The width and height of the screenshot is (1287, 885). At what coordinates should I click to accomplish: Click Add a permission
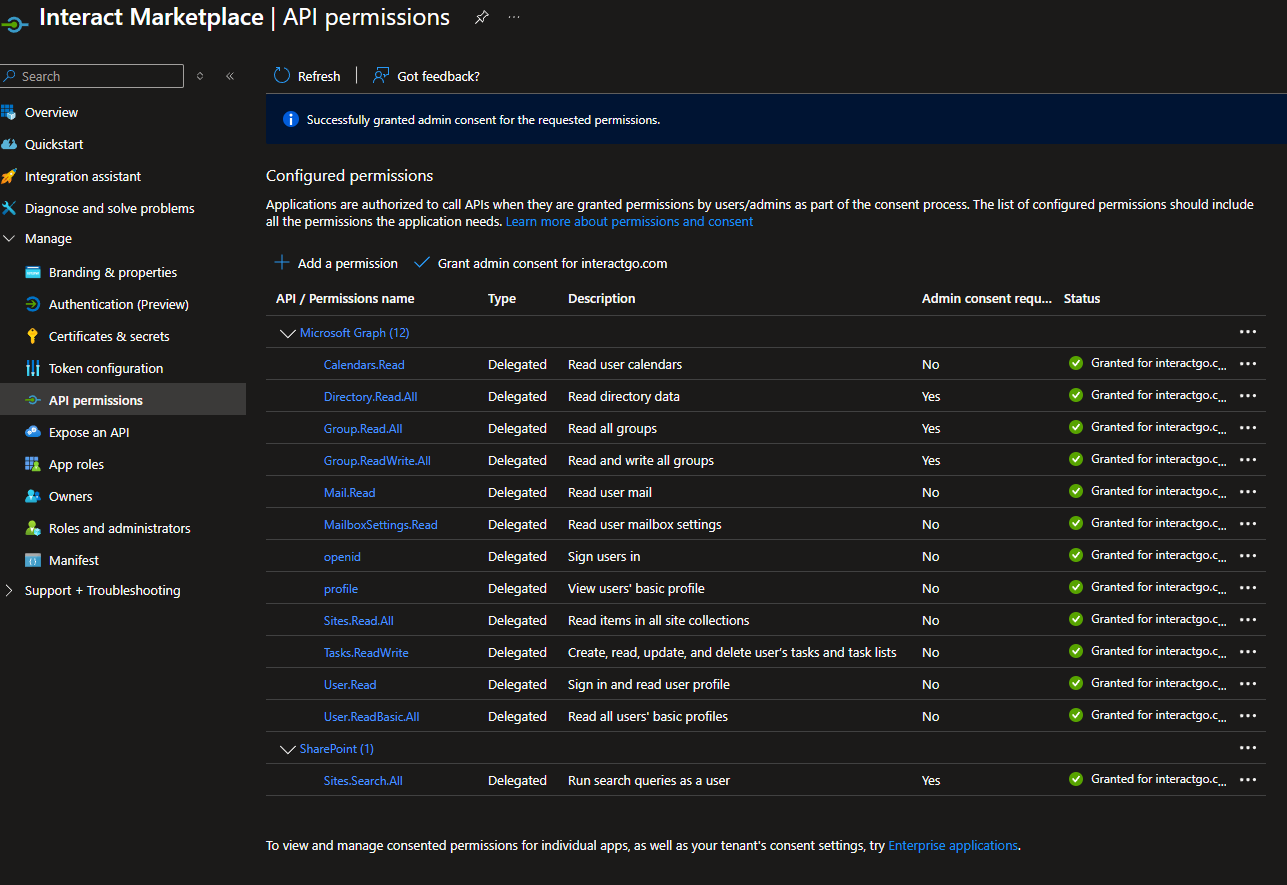[336, 263]
